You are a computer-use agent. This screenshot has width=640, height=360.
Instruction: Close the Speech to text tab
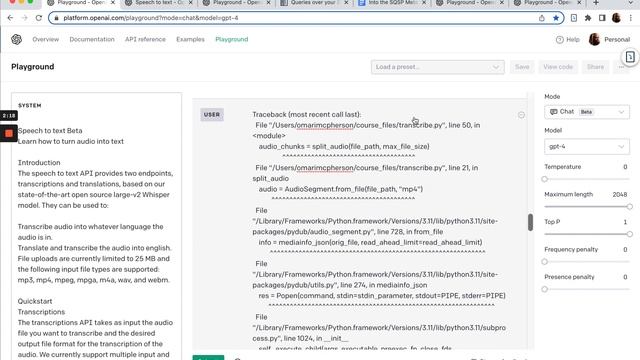[x=191, y=3]
